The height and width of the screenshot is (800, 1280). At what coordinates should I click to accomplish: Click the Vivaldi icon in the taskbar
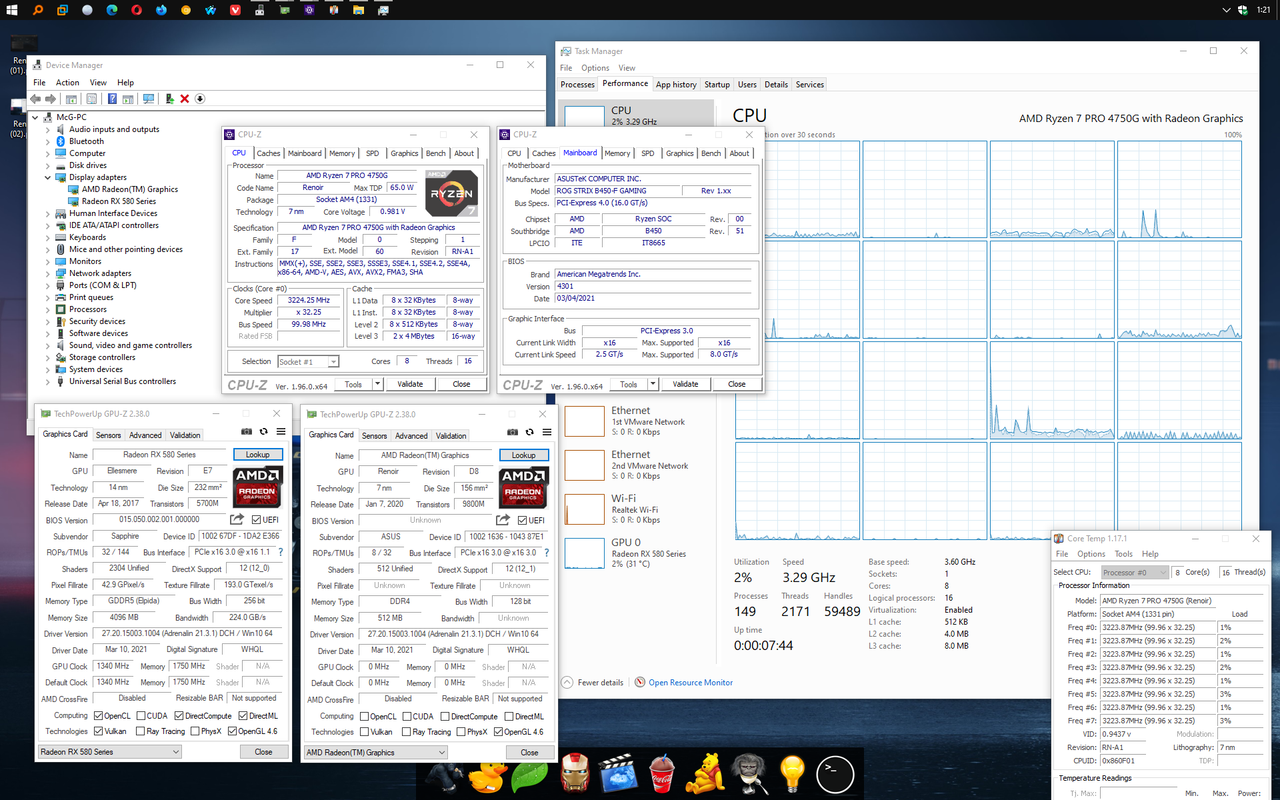point(235,9)
